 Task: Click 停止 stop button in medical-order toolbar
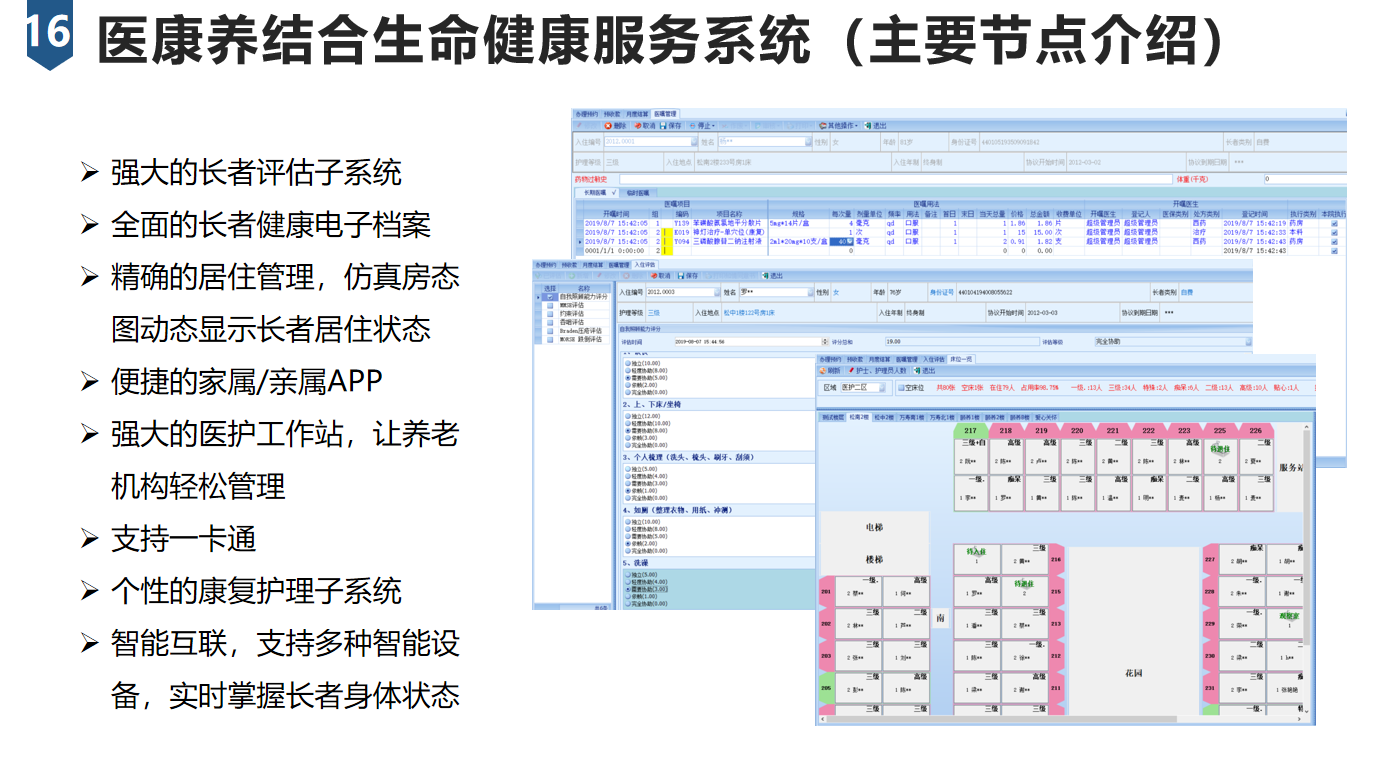(x=702, y=126)
